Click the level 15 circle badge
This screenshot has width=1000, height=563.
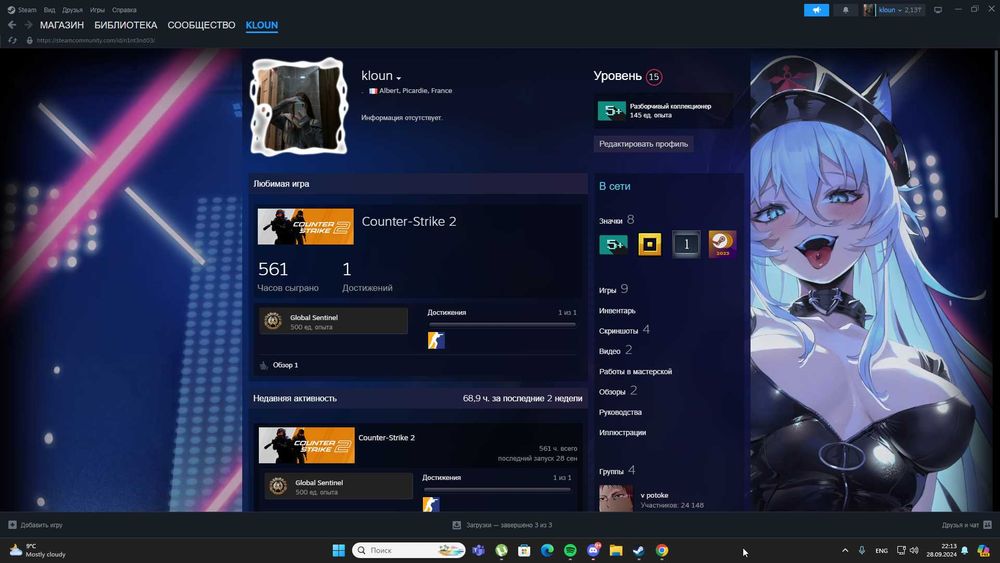click(654, 77)
